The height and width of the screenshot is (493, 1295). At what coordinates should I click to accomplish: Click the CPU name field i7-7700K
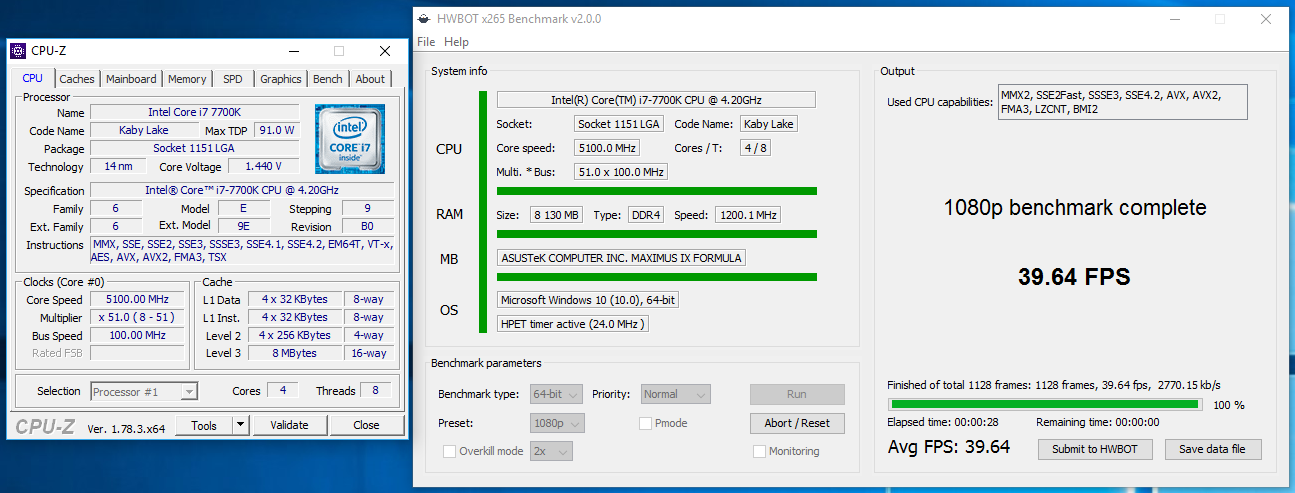656,100
